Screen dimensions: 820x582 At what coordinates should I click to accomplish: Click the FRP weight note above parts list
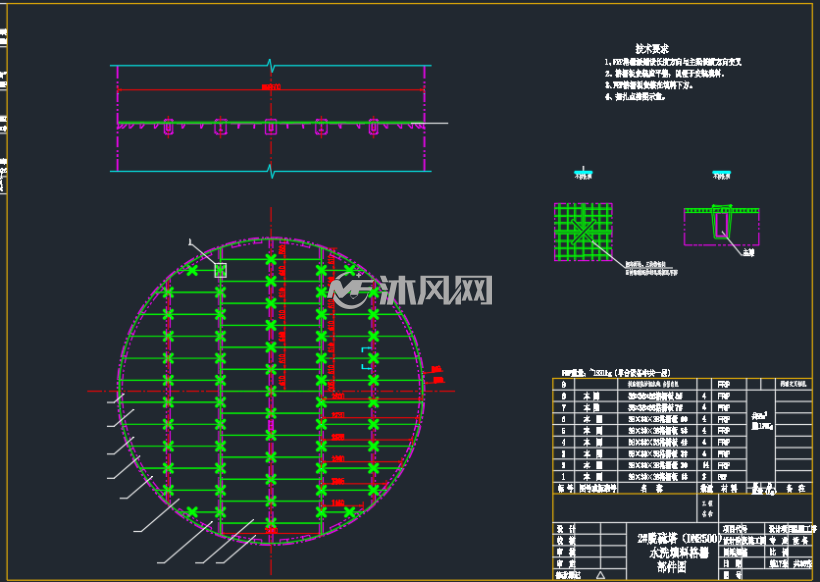616,373
